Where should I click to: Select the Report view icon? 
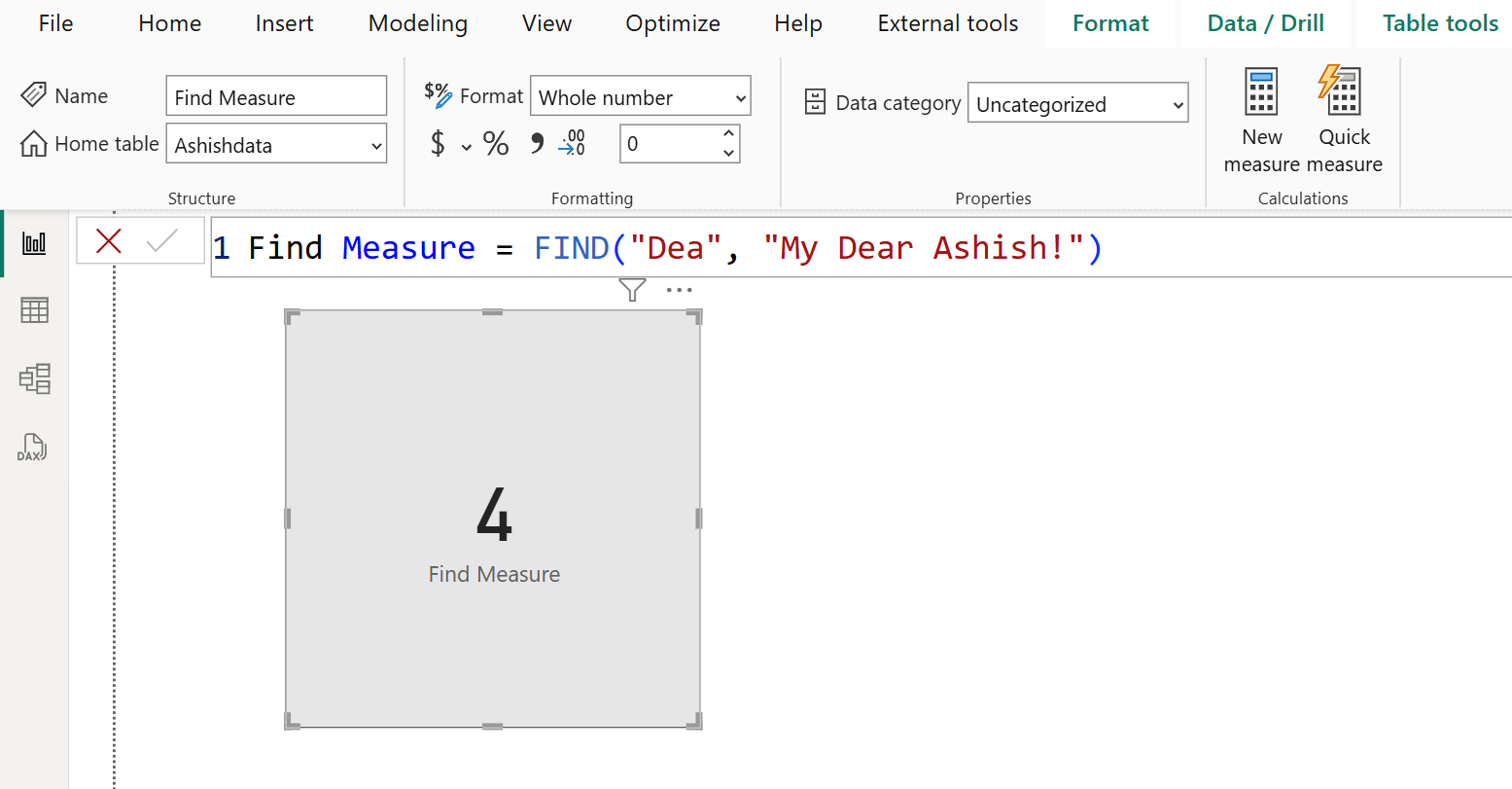33,242
